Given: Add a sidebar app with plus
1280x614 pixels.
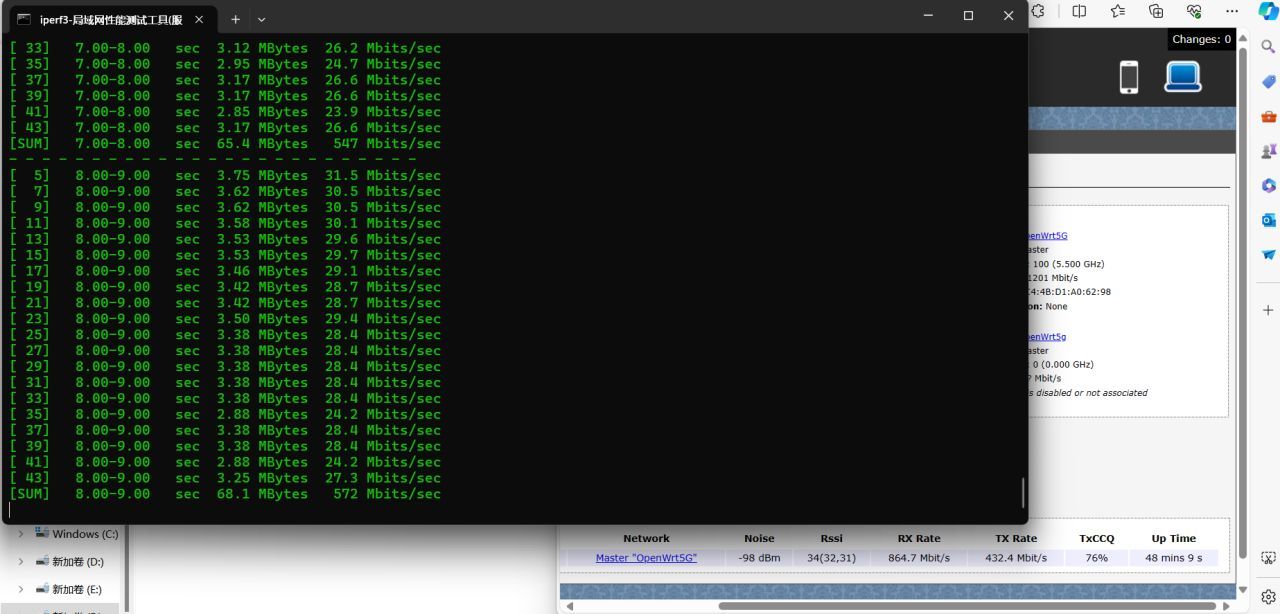Looking at the screenshot, I should (x=1268, y=310).
